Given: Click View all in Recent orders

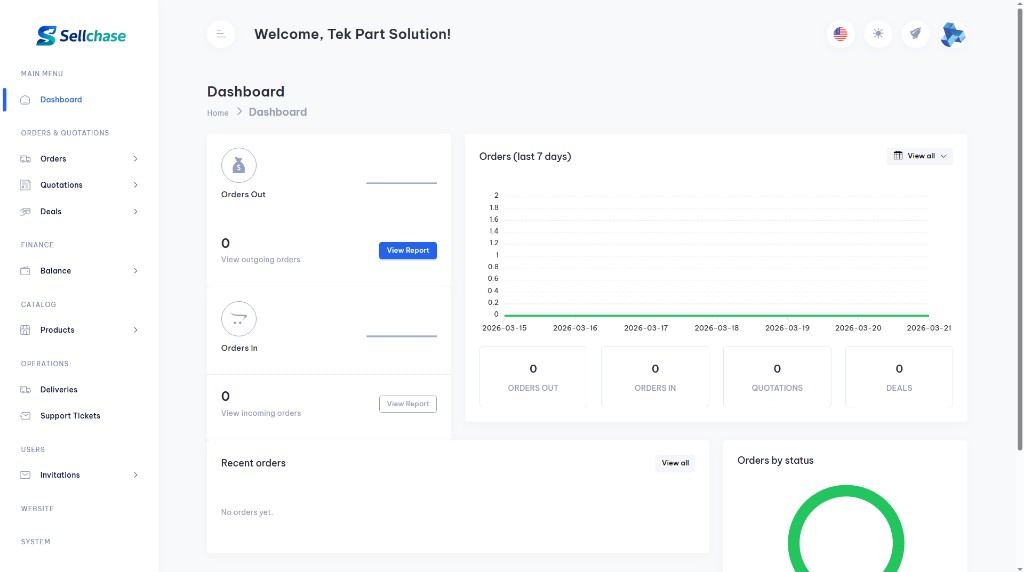Looking at the screenshot, I should 675,463.
